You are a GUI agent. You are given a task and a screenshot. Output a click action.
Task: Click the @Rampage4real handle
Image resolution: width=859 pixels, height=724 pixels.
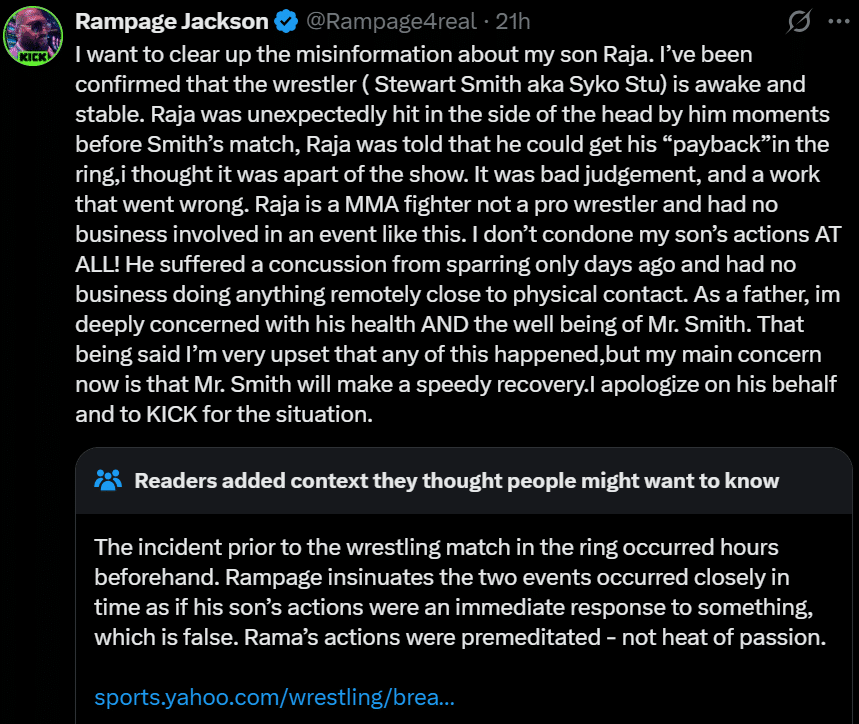(x=391, y=22)
